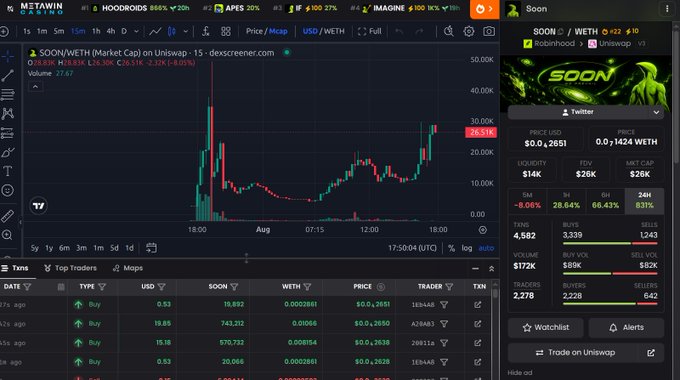Image resolution: width=680 pixels, height=380 pixels.
Task: Switch to the Maps tab
Action: click(128, 268)
